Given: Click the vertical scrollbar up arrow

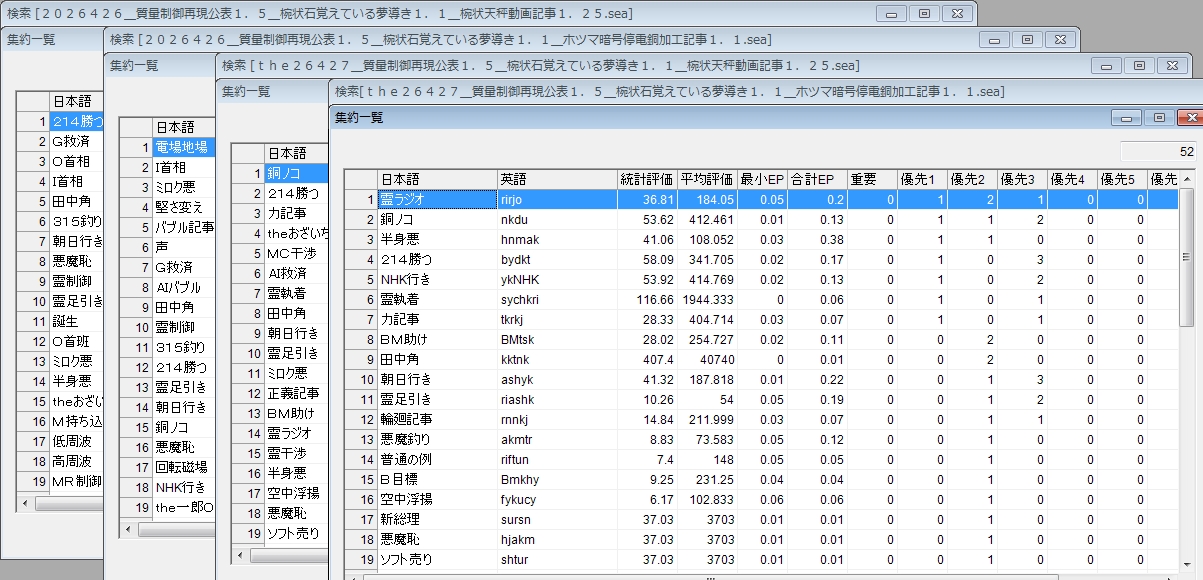Looking at the screenshot, I should (x=1187, y=180).
